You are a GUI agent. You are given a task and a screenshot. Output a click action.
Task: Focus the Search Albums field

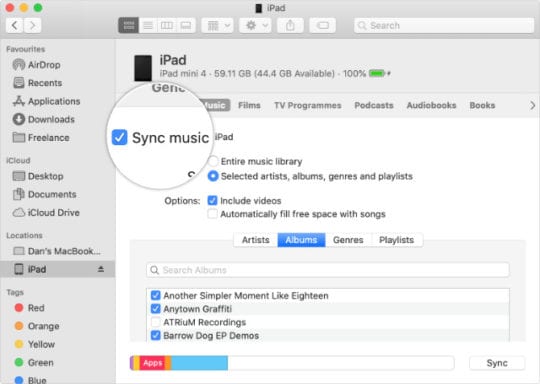coord(328,270)
